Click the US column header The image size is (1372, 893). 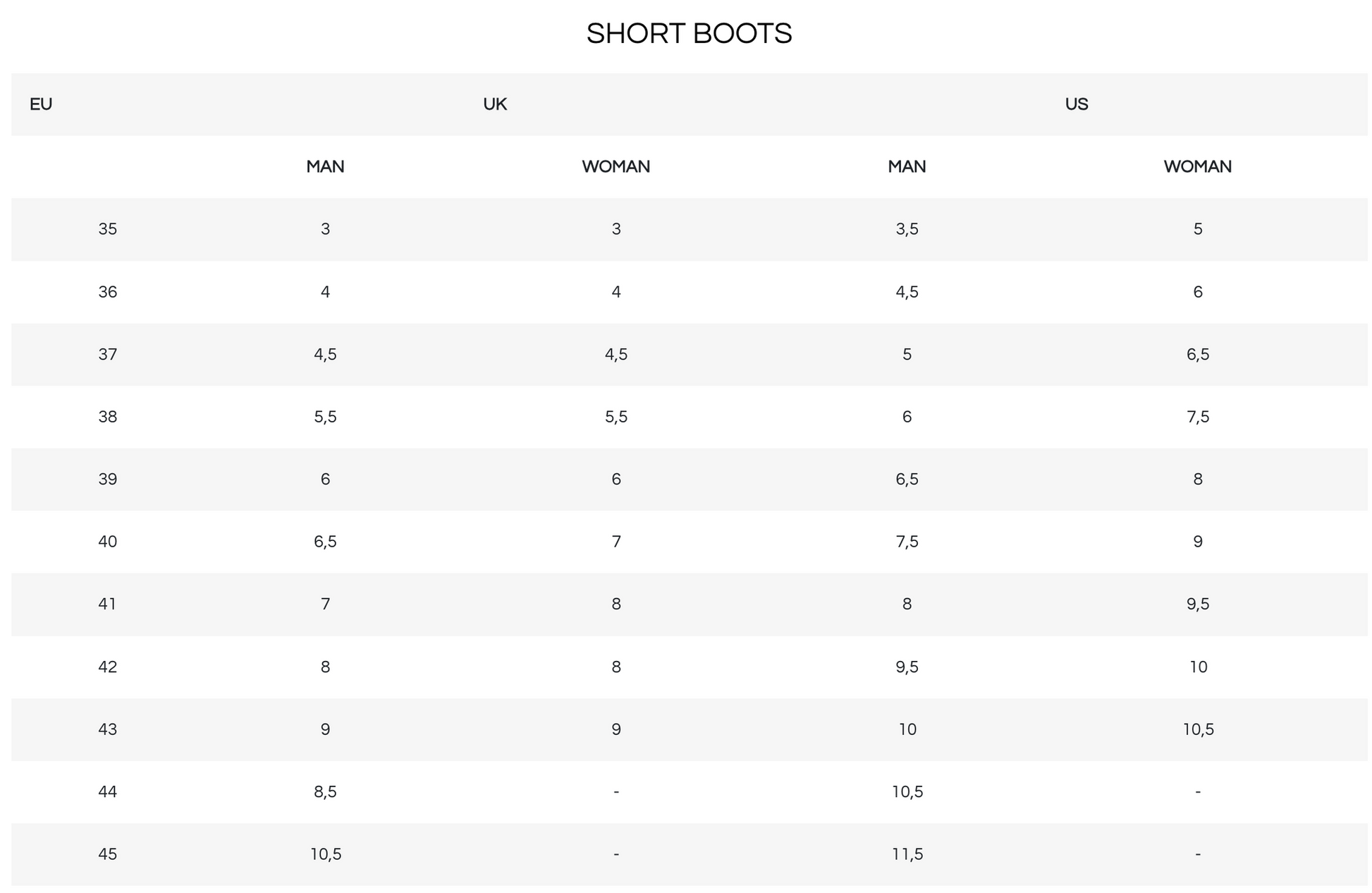tap(1077, 104)
